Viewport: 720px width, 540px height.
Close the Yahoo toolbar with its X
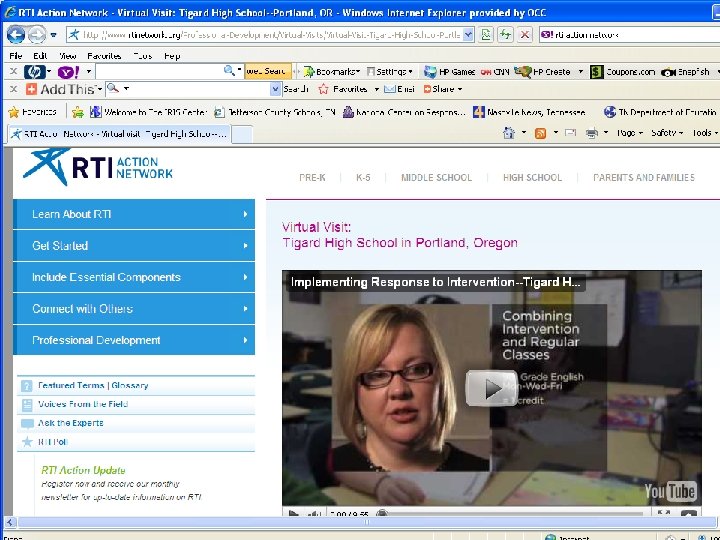pos(14,72)
